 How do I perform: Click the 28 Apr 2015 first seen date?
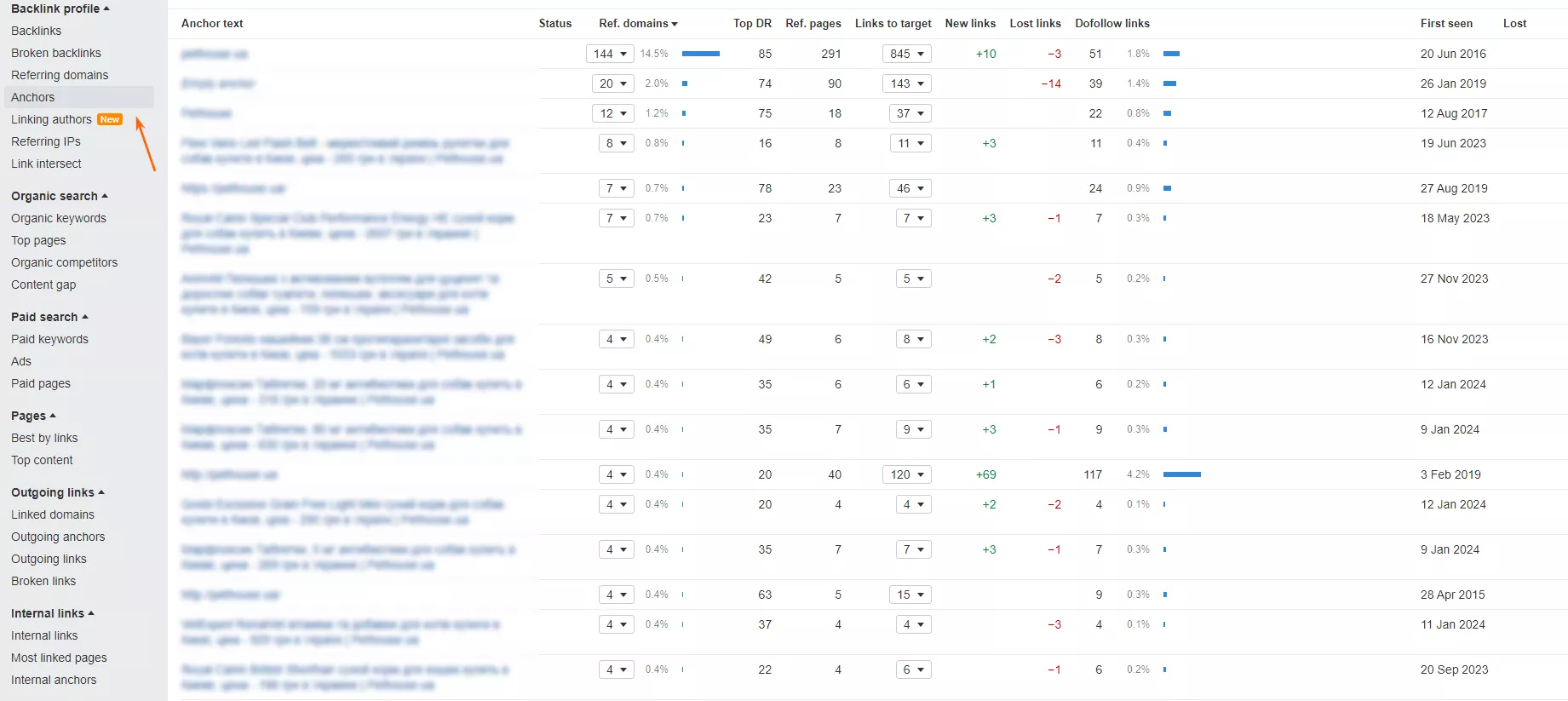[1452, 595]
